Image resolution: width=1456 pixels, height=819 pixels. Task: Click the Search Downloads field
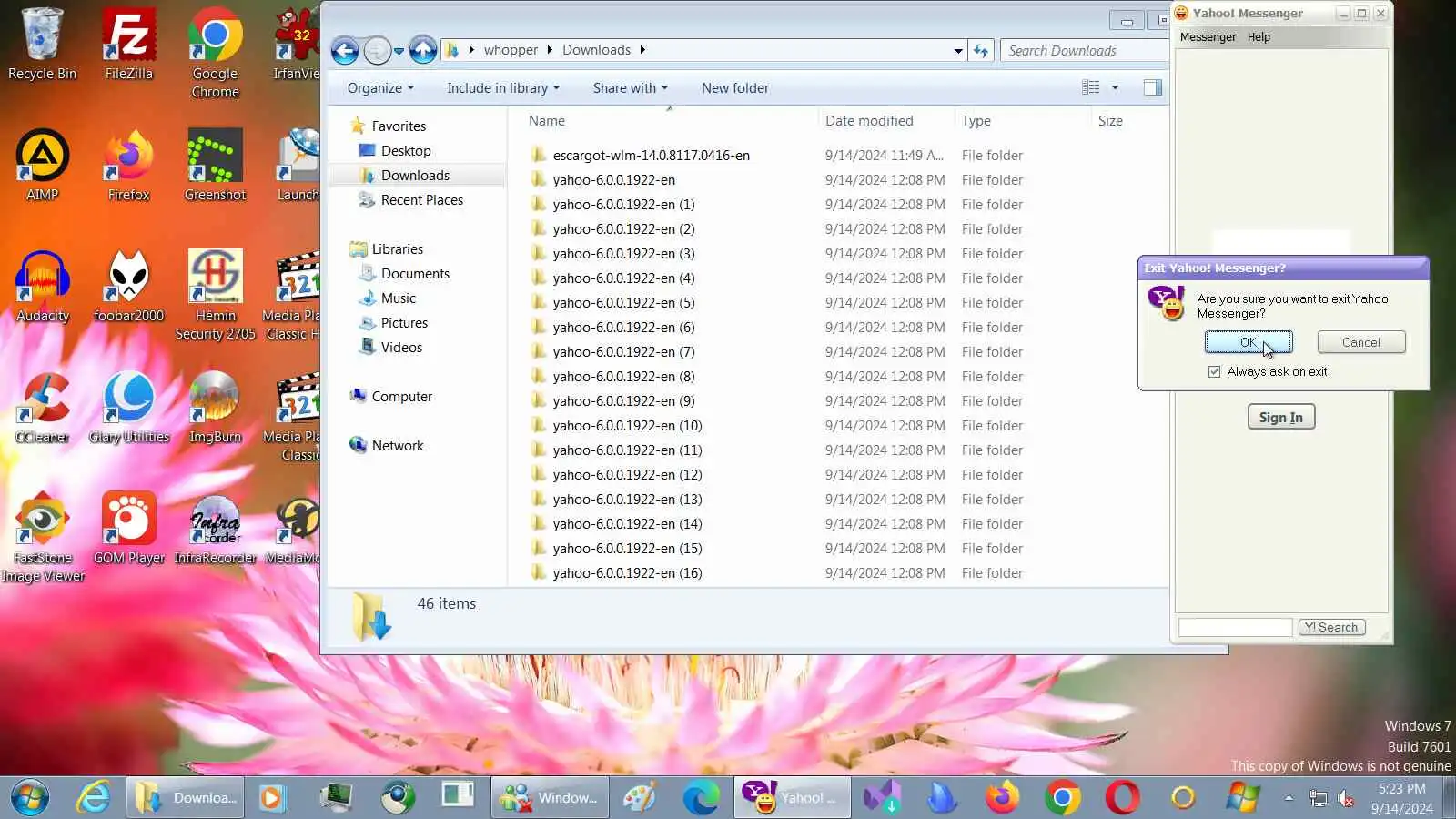[x=1083, y=51]
